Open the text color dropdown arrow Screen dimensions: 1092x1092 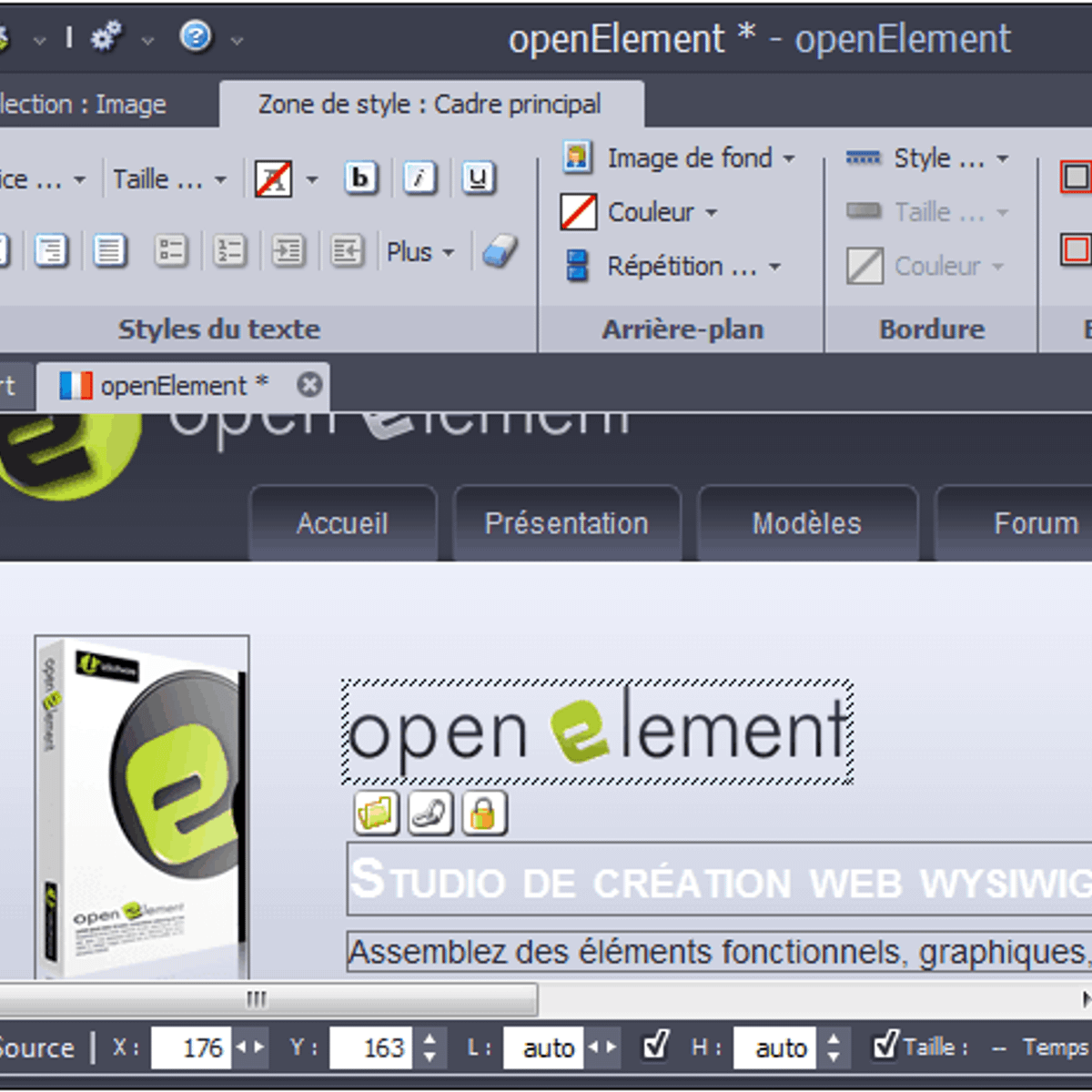point(311,179)
